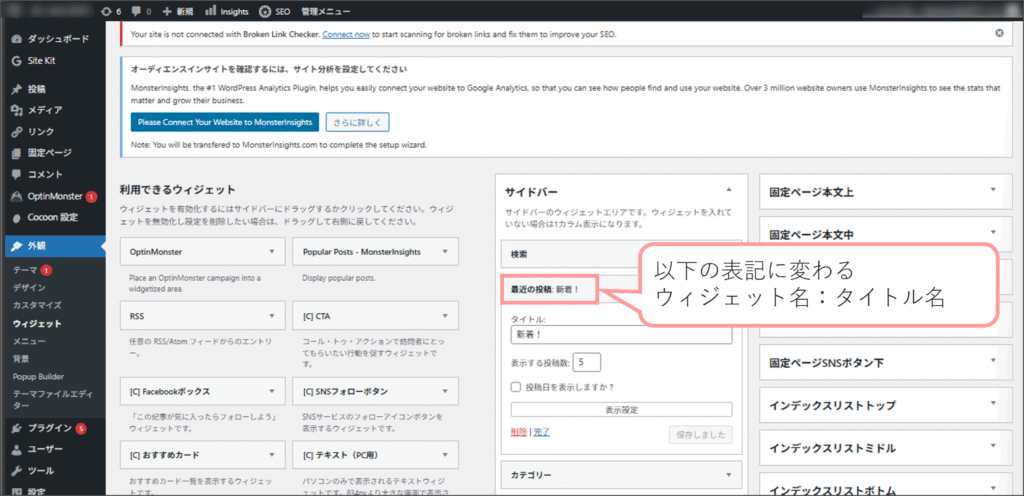The height and width of the screenshot is (496, 1024).
Task: Click the Posts pin icon in sidebar
Action: pos(17,89)
